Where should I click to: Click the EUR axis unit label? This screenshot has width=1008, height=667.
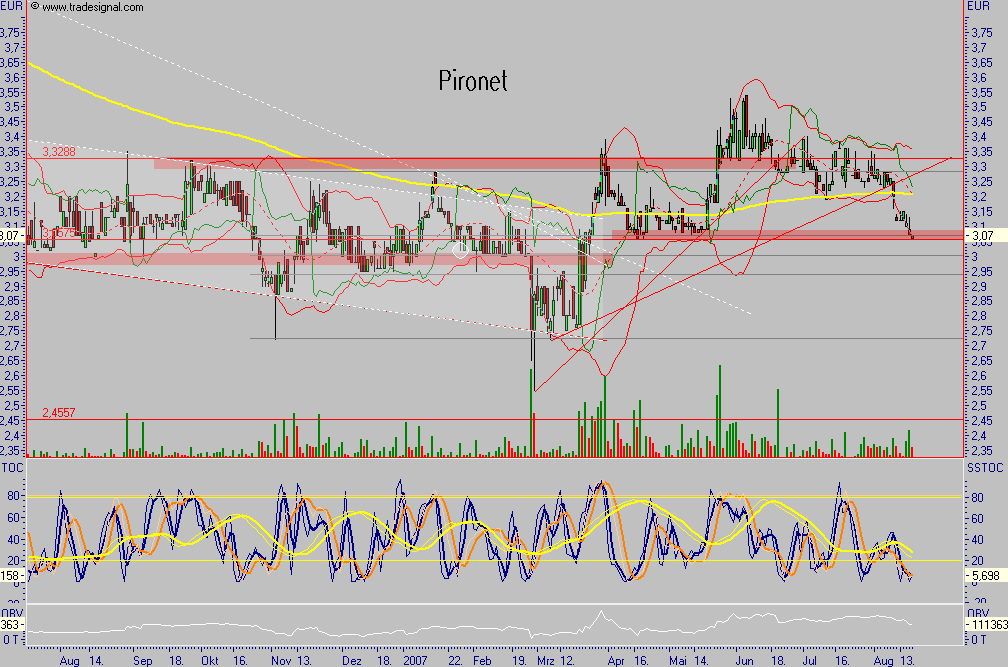pos(10,5)
